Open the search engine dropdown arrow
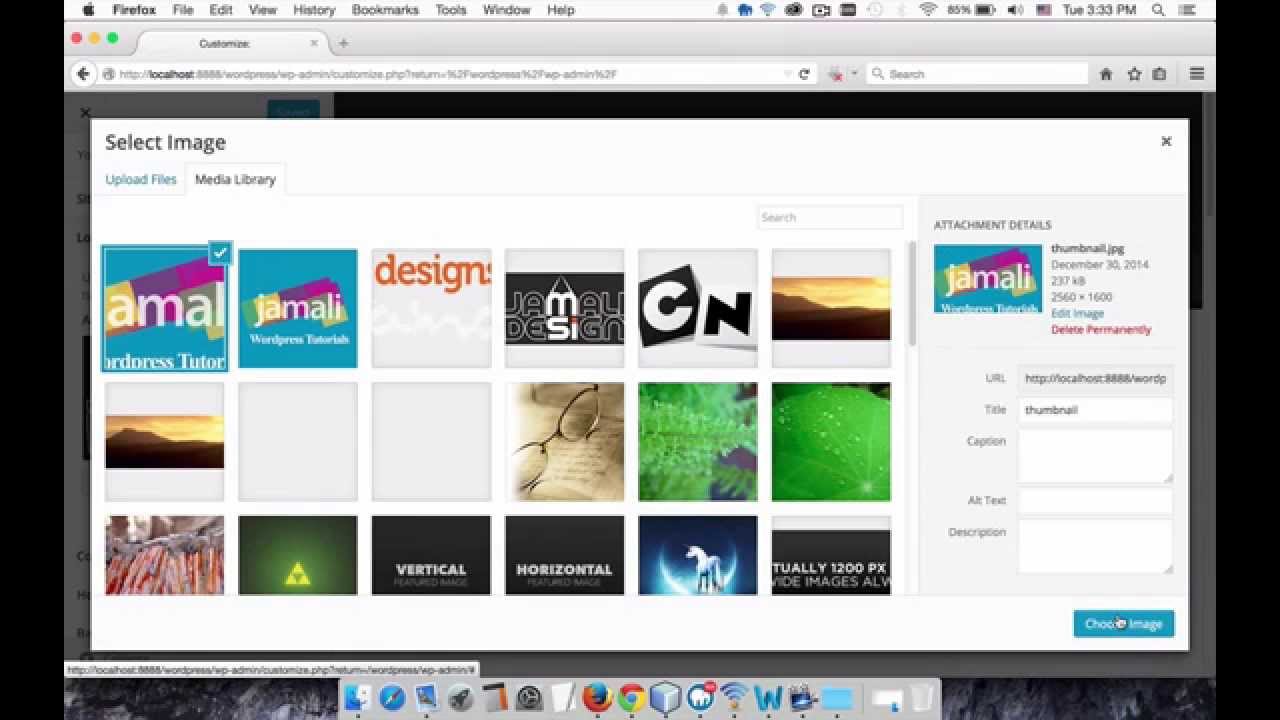Screen dimensions: 1280x720 click(x=854, y=74)
